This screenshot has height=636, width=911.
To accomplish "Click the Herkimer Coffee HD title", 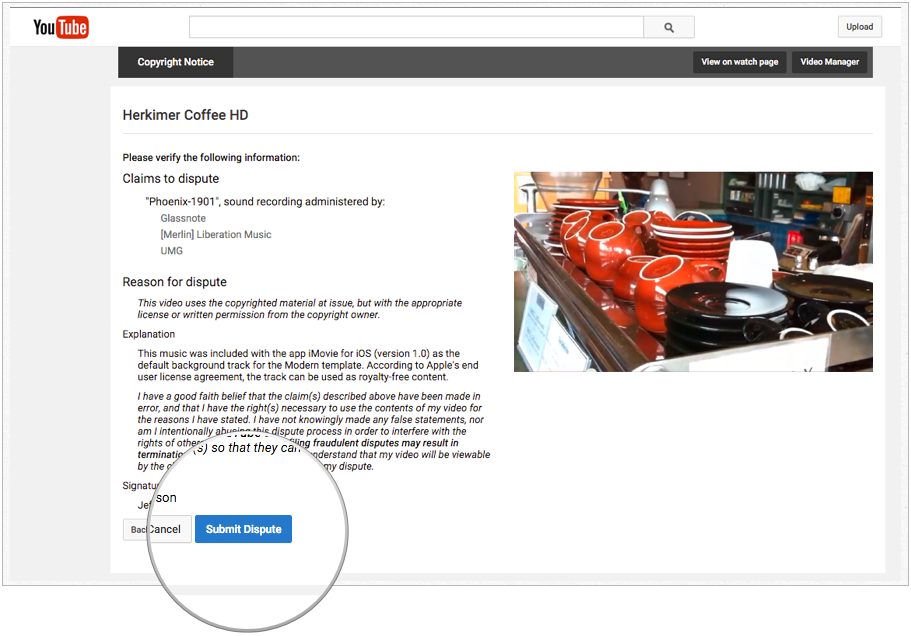I will (185, 115).
